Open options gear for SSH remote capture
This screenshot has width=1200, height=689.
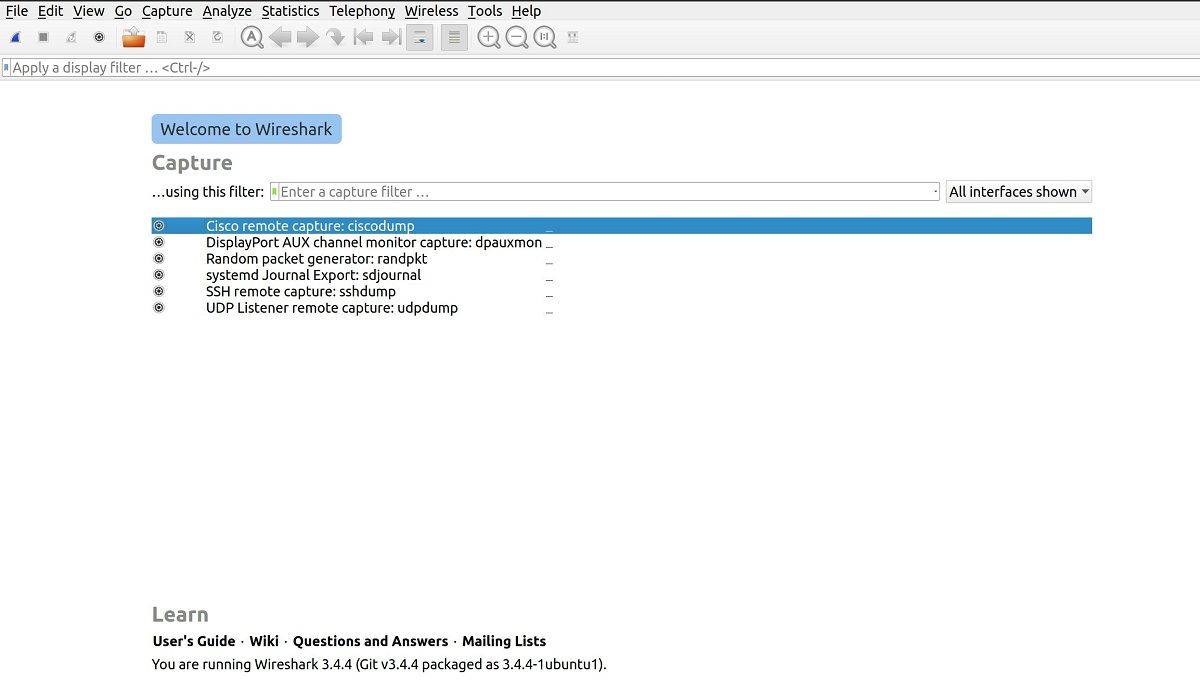(158, 291)
